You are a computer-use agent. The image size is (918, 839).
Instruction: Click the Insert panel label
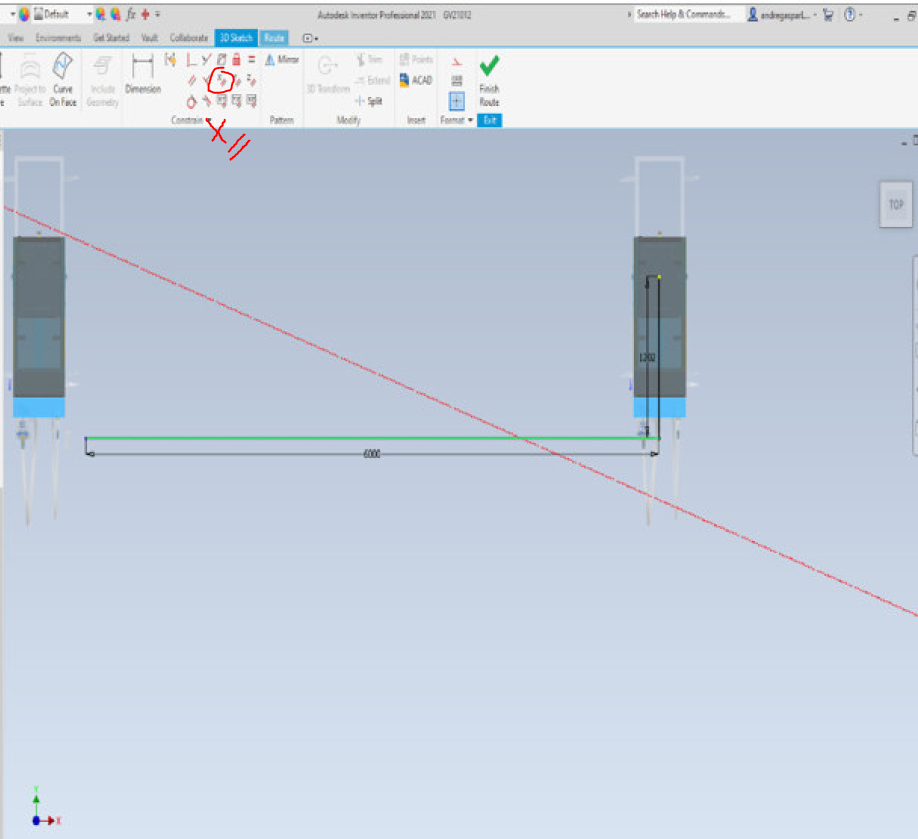point(416,120)
